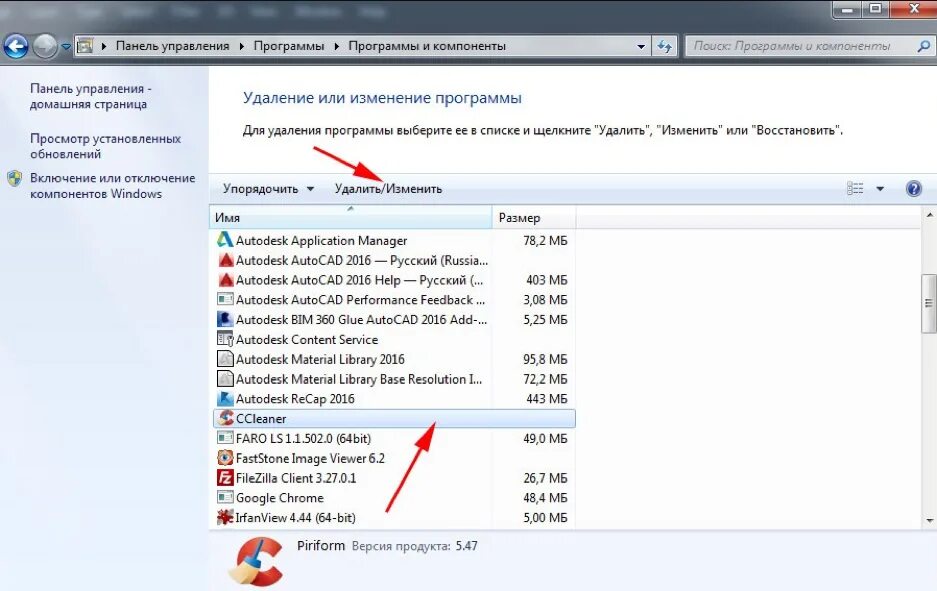Select 'Autodesk AutoCAD Performance Feedback' entry
Screen dimensions: 937x591
point(394,299)
